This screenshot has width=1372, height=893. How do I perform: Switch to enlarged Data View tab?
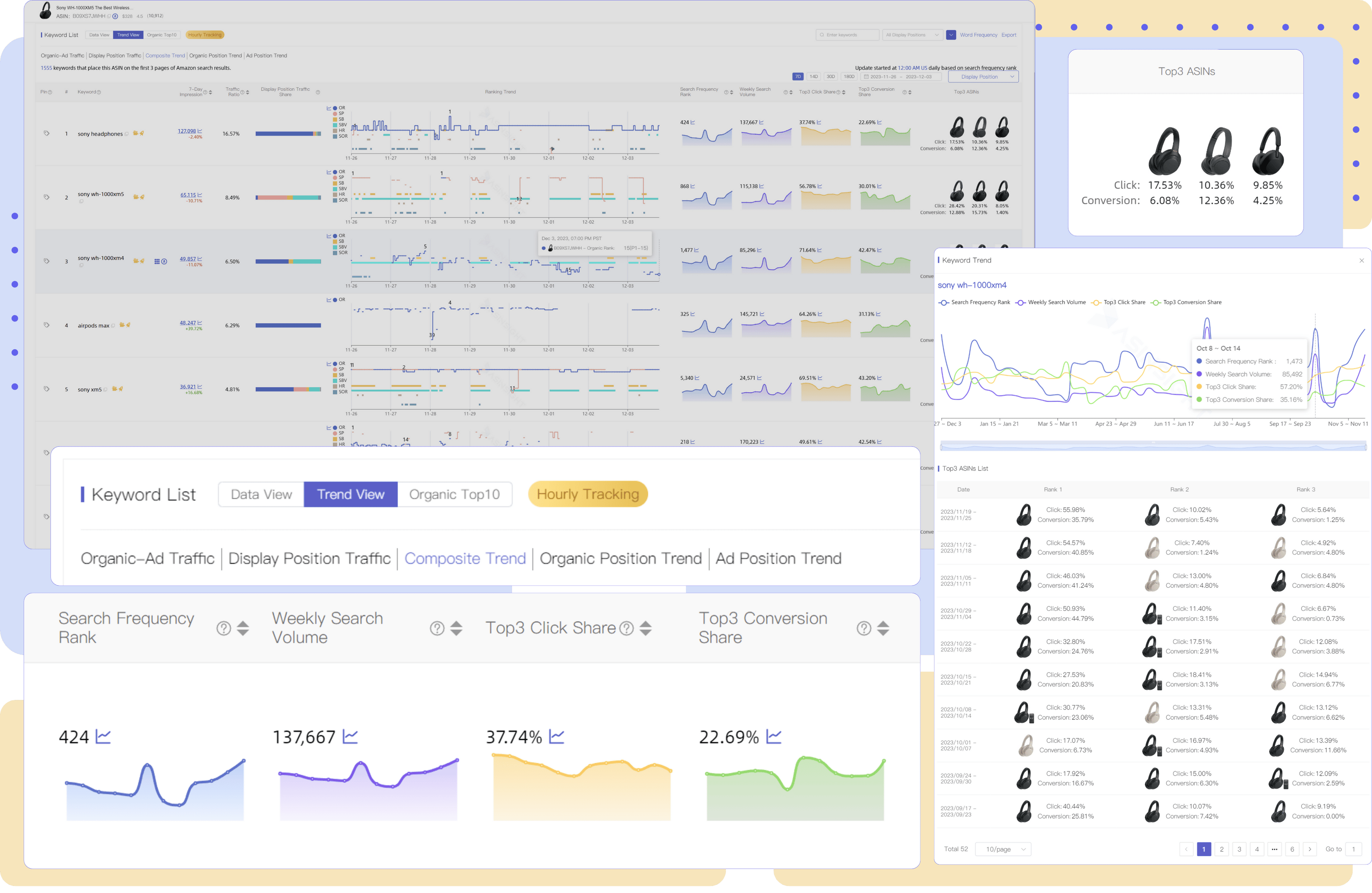click(261, 495)
